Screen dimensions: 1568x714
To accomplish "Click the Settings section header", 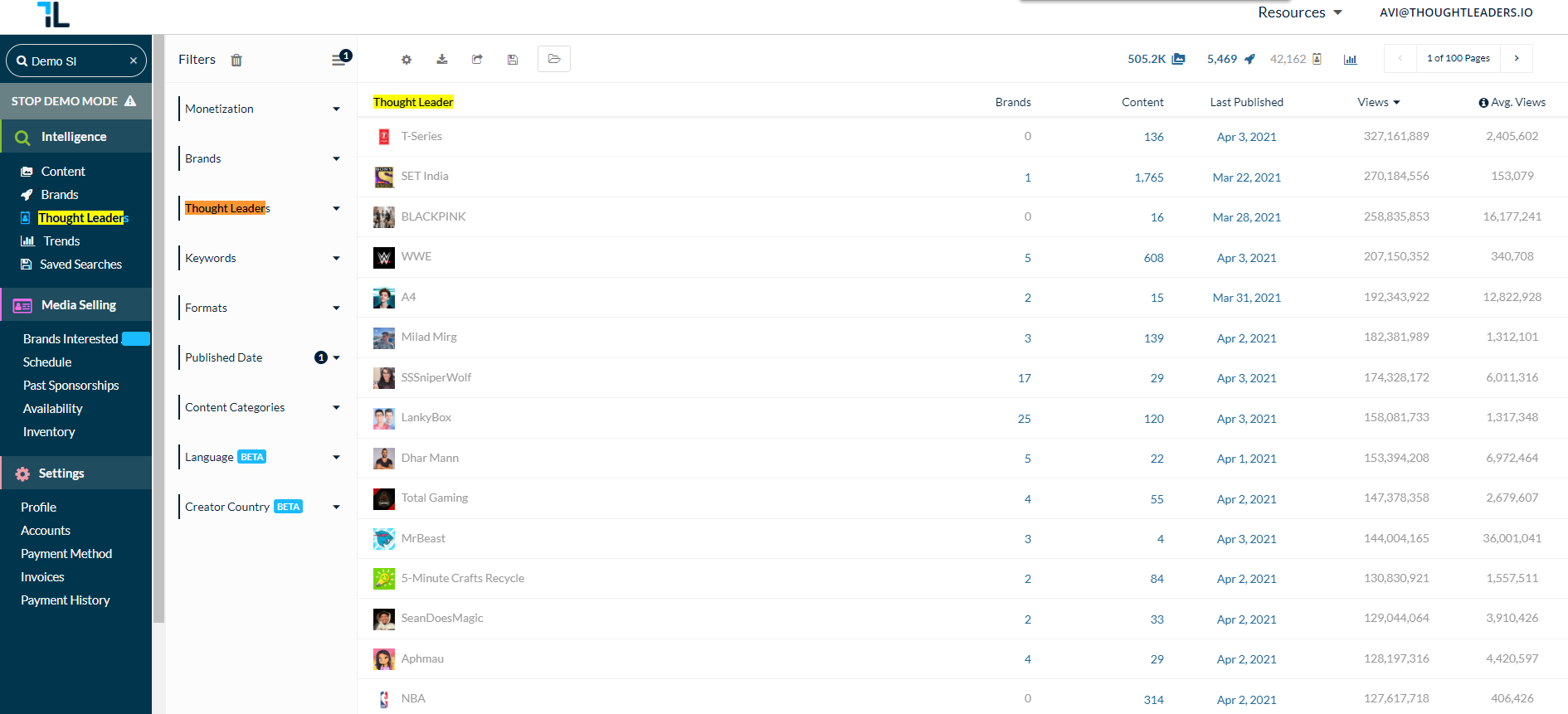I will [x=75, y=474].
